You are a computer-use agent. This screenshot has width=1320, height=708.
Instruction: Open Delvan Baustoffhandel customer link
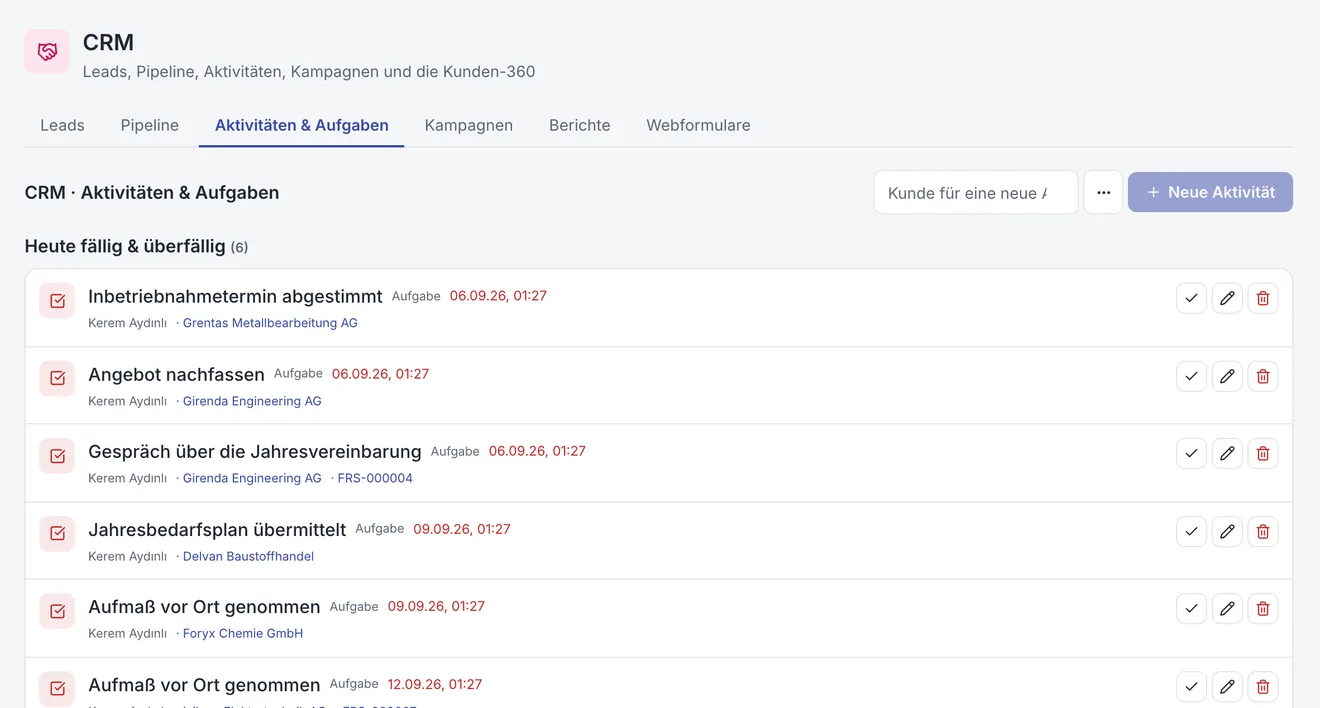click(x=248, y=556)
